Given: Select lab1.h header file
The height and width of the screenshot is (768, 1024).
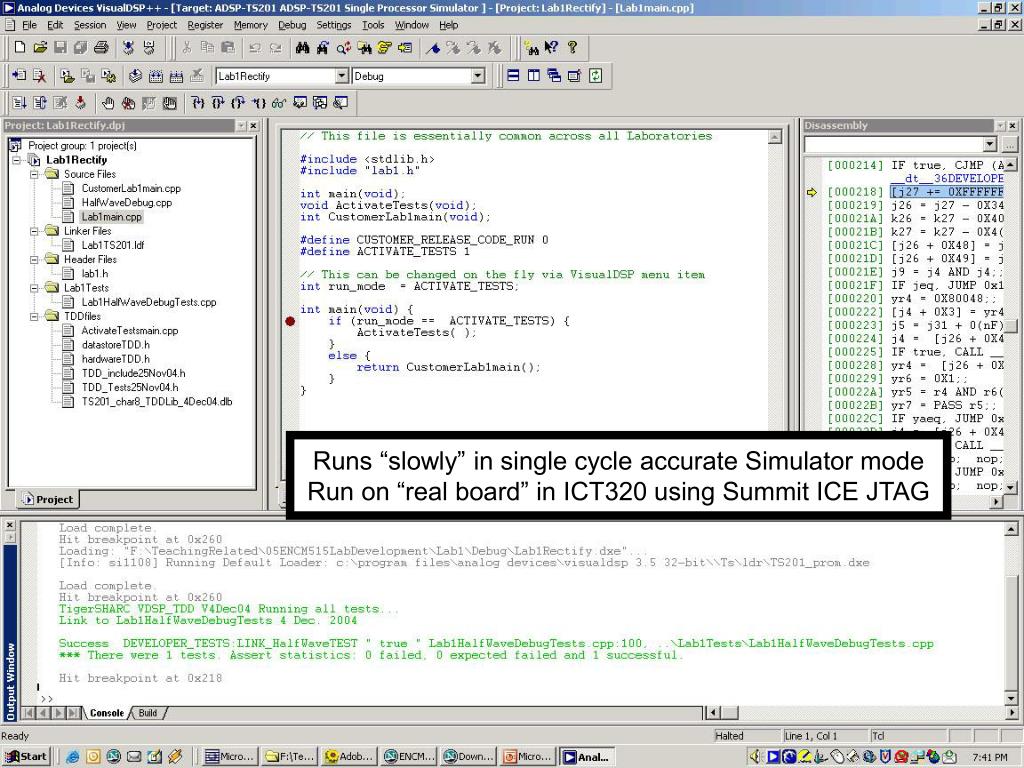Looking at the screenshot, I should (x=95, y=274).
